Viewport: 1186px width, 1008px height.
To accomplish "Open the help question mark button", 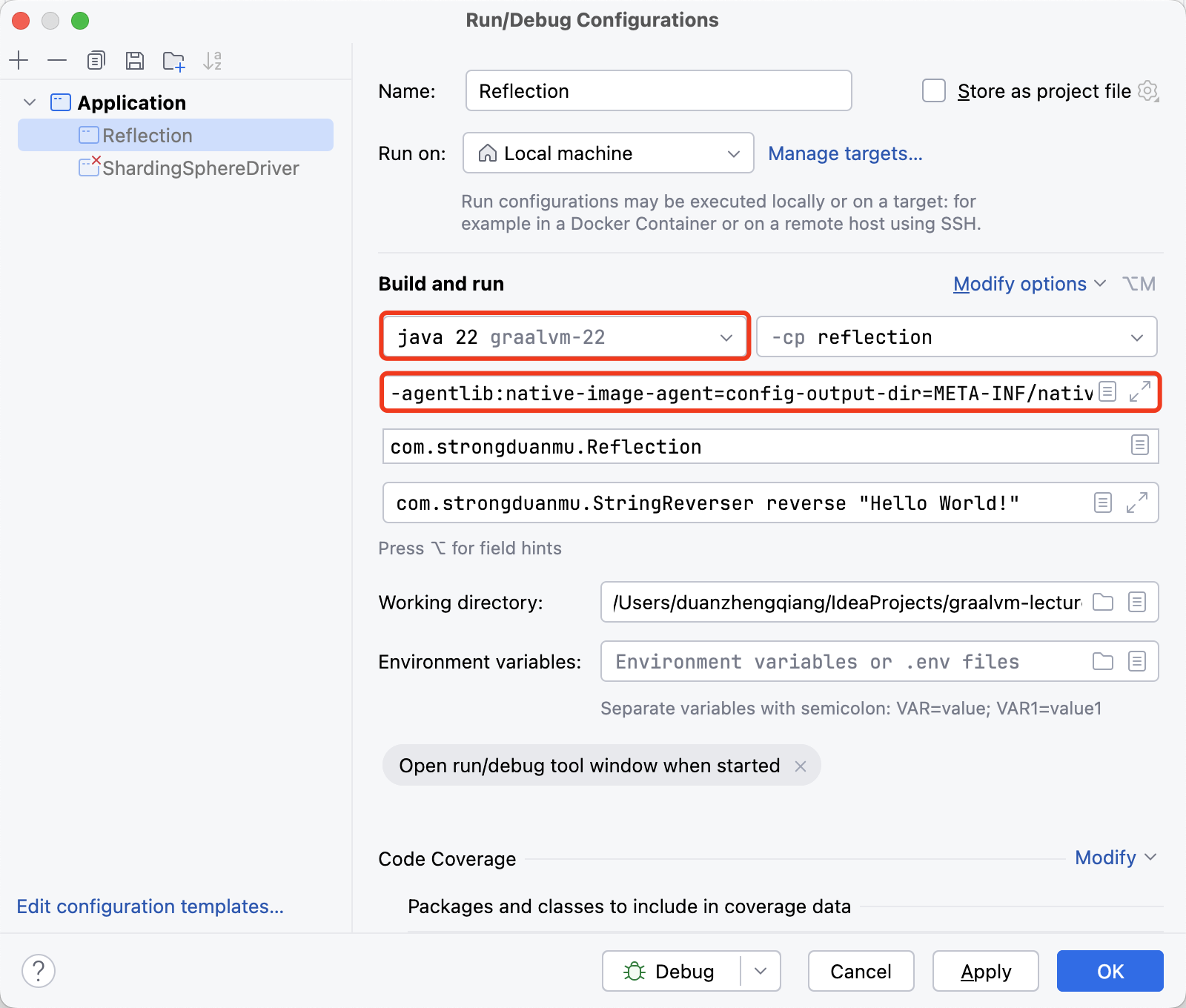I will click(39, 970).
